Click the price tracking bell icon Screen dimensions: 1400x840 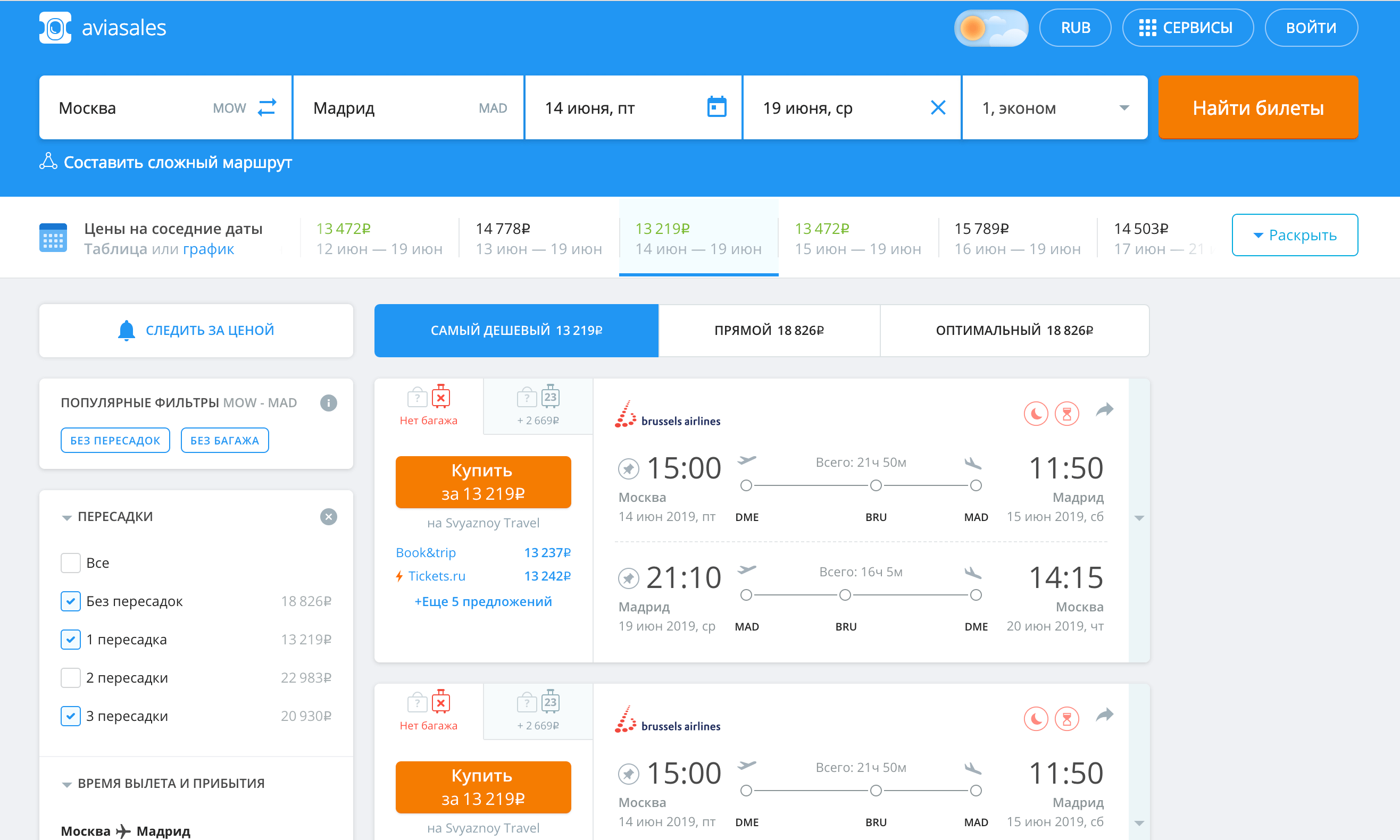[126, 330]
